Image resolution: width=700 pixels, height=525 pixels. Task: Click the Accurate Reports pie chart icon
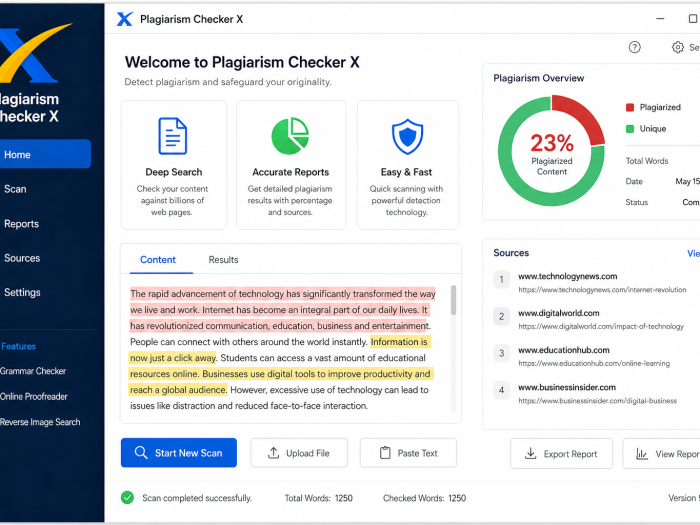(290, 136)
